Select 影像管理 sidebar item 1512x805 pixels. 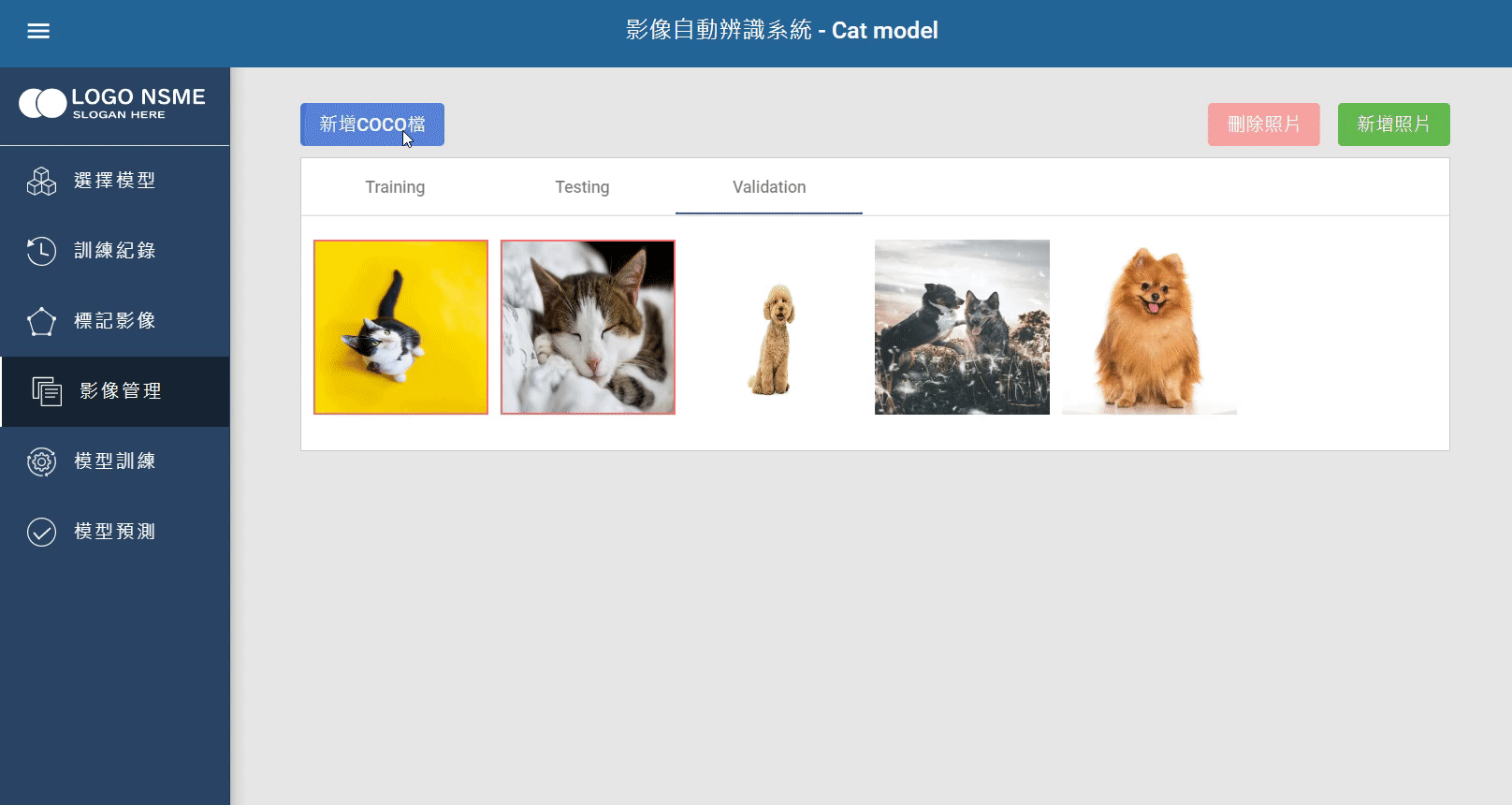coord(115,391)
